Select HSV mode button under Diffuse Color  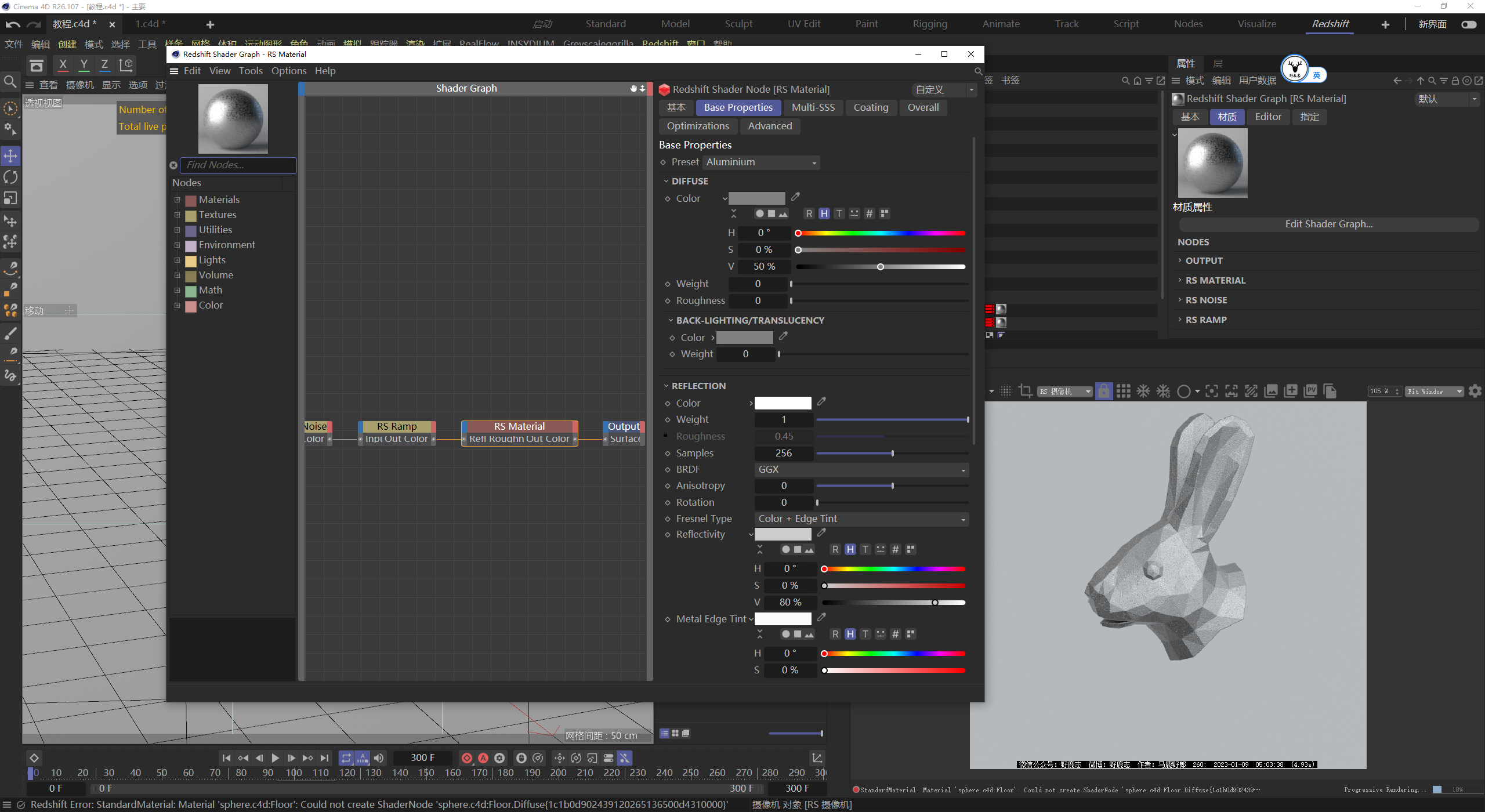click(x=824, y=213)
